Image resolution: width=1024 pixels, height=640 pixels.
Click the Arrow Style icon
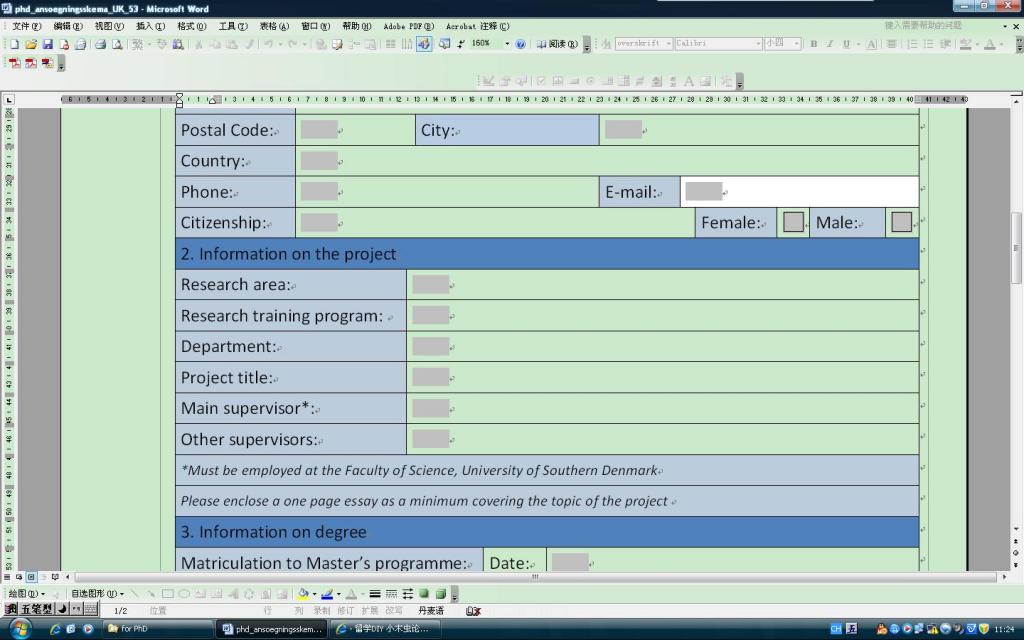[x=408, y=594]
